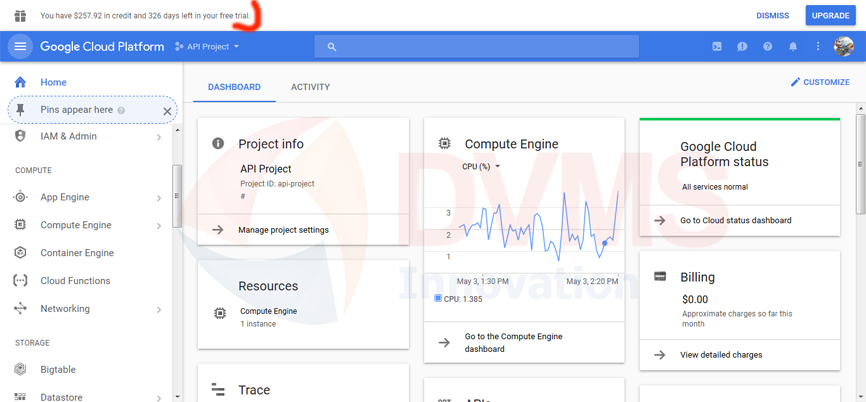Viewport: 866px width, 402px height.
Task: Expand the Networking submenu chevron
Action: pyautogui.click(x=159, y=309)
